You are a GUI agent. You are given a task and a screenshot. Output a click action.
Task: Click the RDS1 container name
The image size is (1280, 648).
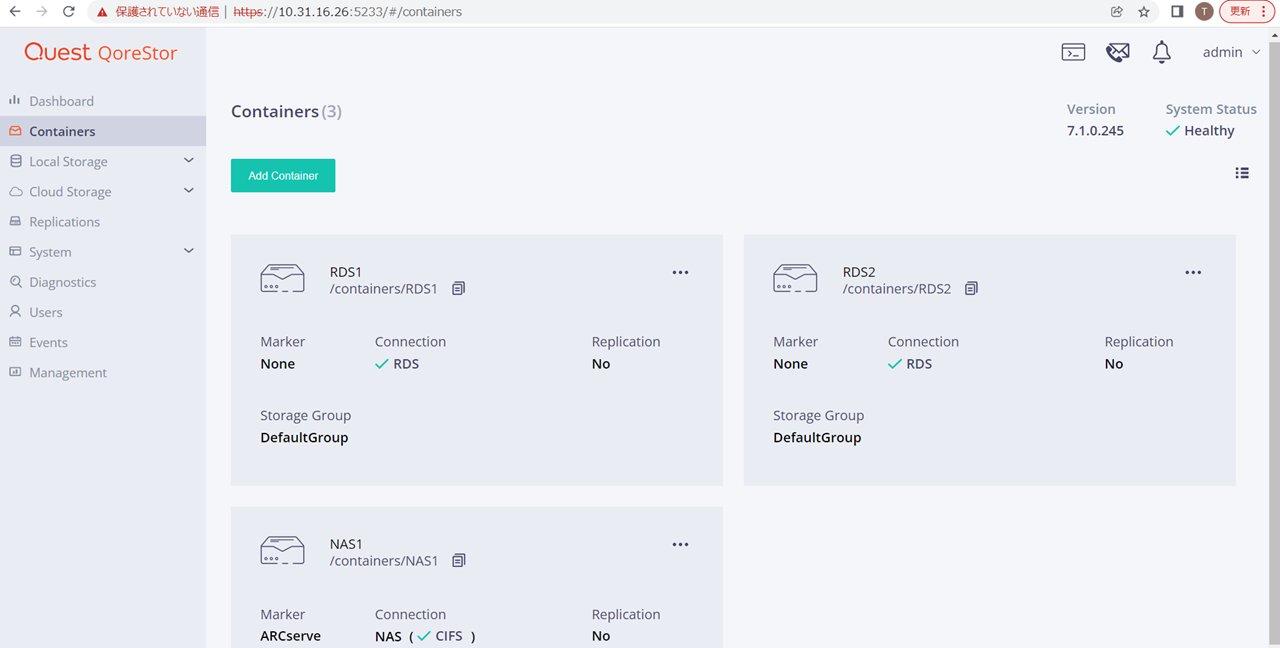(346, 272)
